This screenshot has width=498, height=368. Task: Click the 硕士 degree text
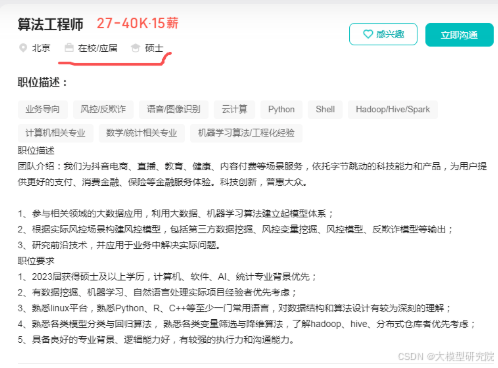154,48
